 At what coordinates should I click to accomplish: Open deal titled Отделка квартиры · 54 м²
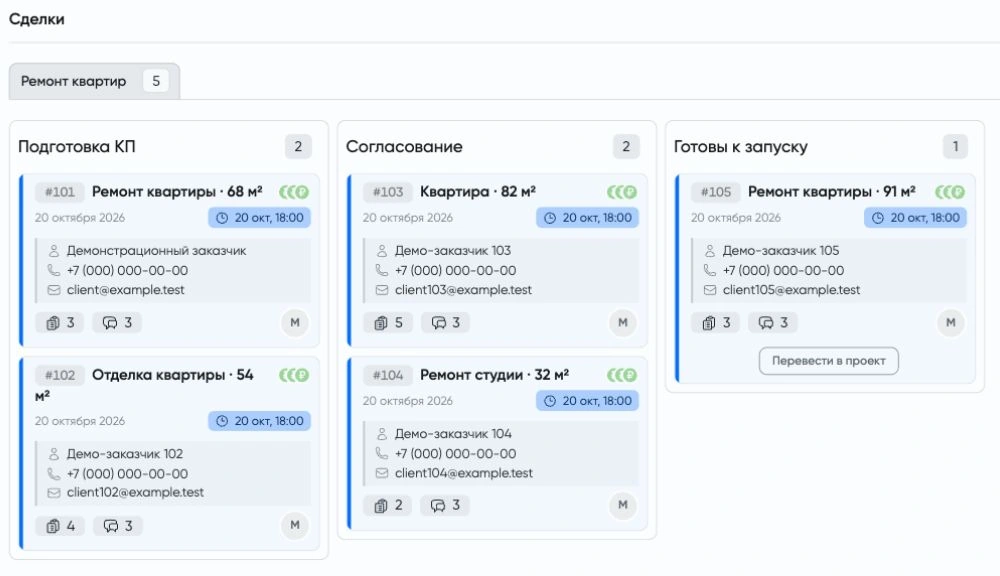click(172, 375)
